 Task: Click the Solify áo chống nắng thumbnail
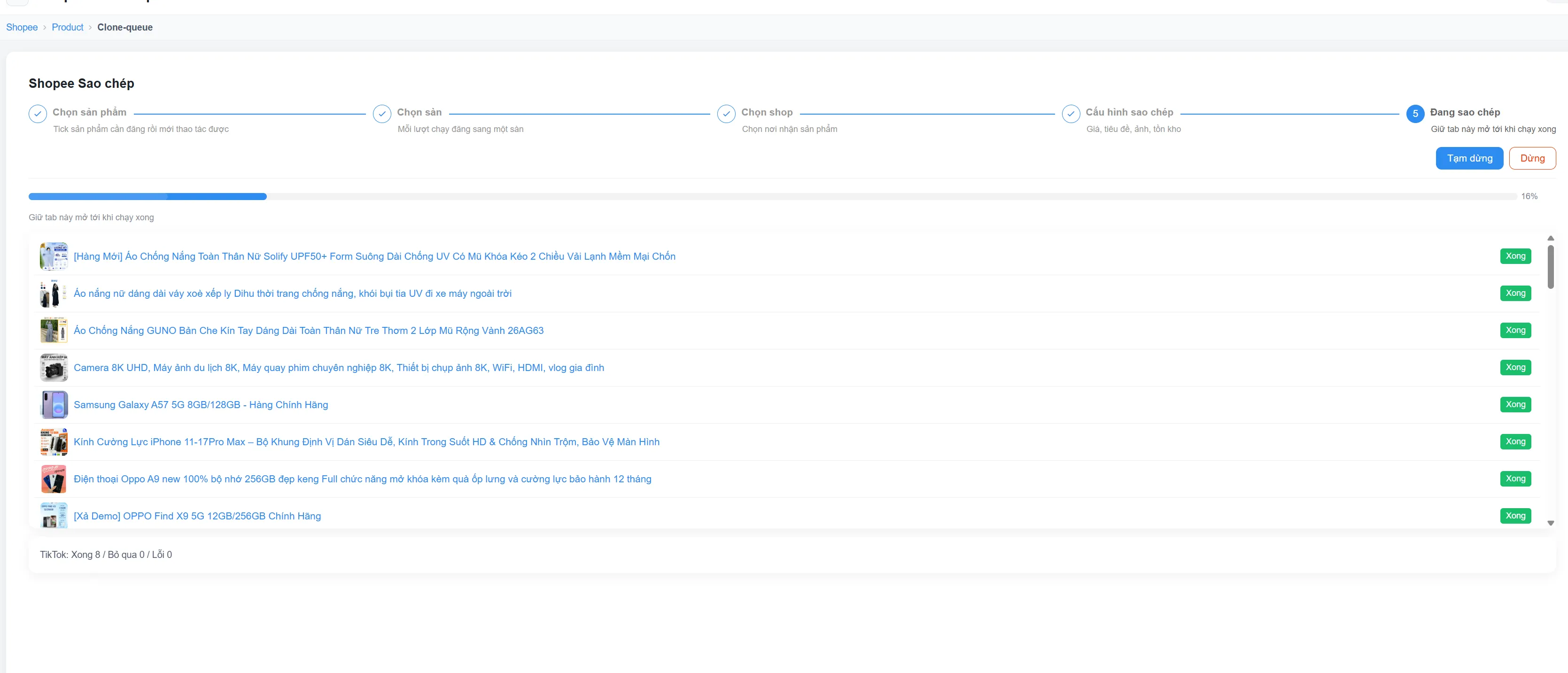[x=54, y=256]
